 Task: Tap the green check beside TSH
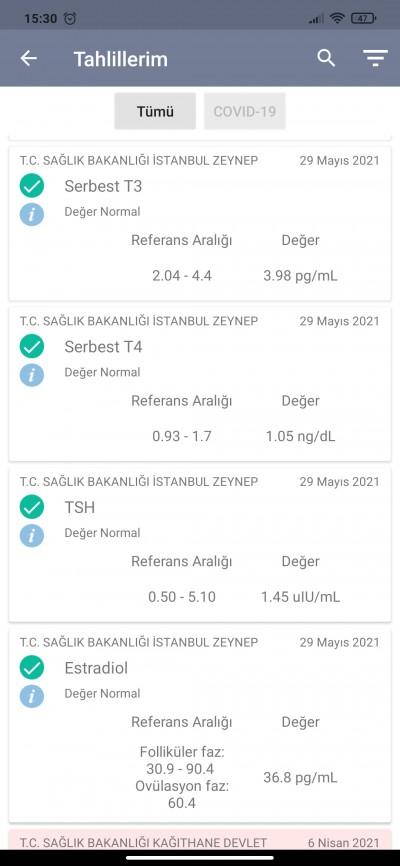coord(32,507)
